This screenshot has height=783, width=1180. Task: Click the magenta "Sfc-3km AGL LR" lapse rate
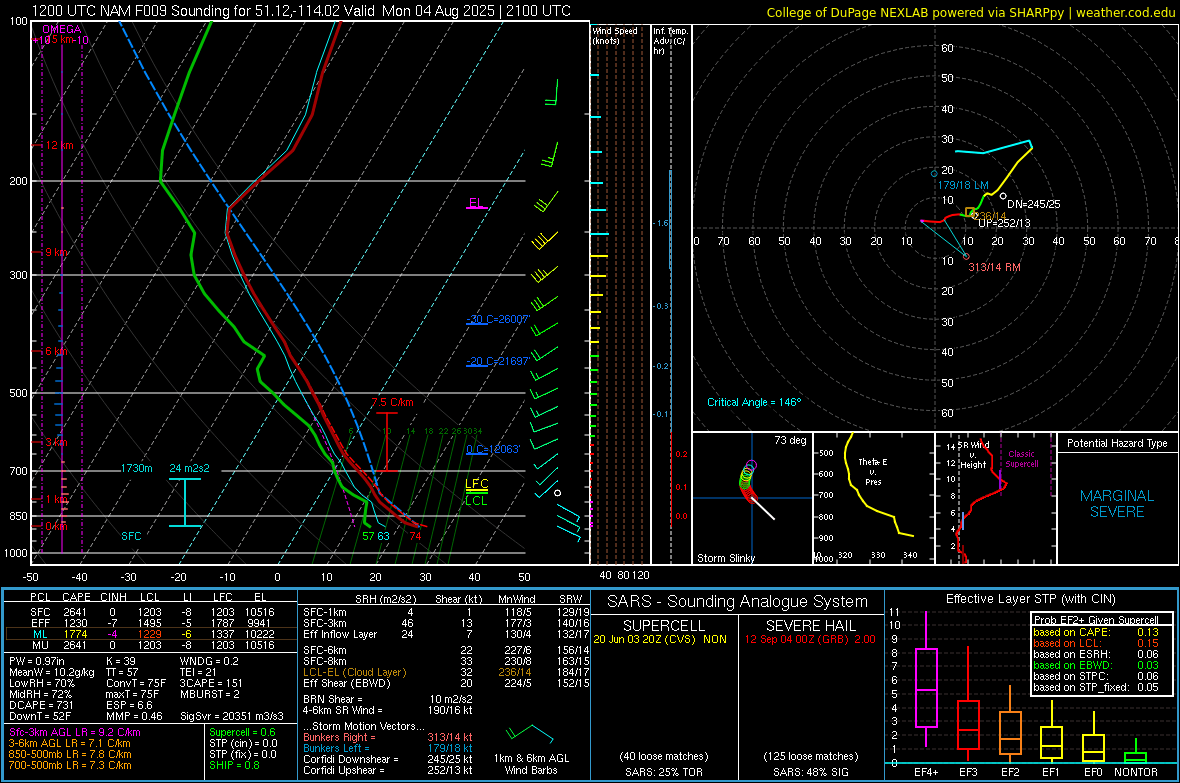pos(75,732)
